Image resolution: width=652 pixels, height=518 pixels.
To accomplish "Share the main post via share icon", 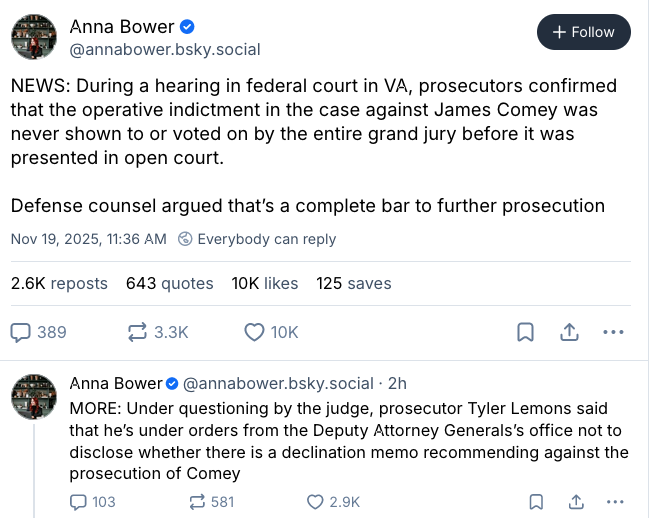I will [569, 332].
